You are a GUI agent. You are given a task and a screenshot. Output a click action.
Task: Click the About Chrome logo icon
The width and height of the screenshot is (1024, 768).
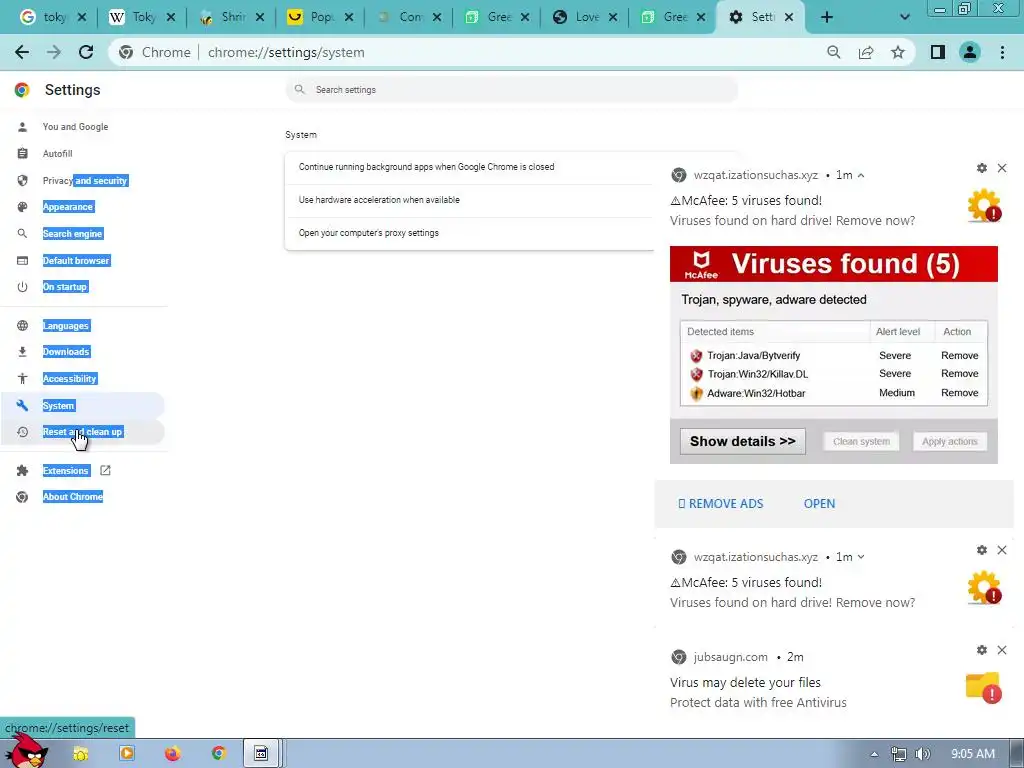click(22, 497)
